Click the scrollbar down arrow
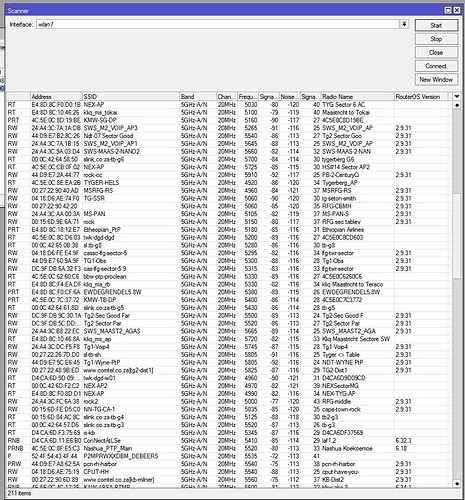Viewport: 465px width, 500px height. tap(457, 483)
